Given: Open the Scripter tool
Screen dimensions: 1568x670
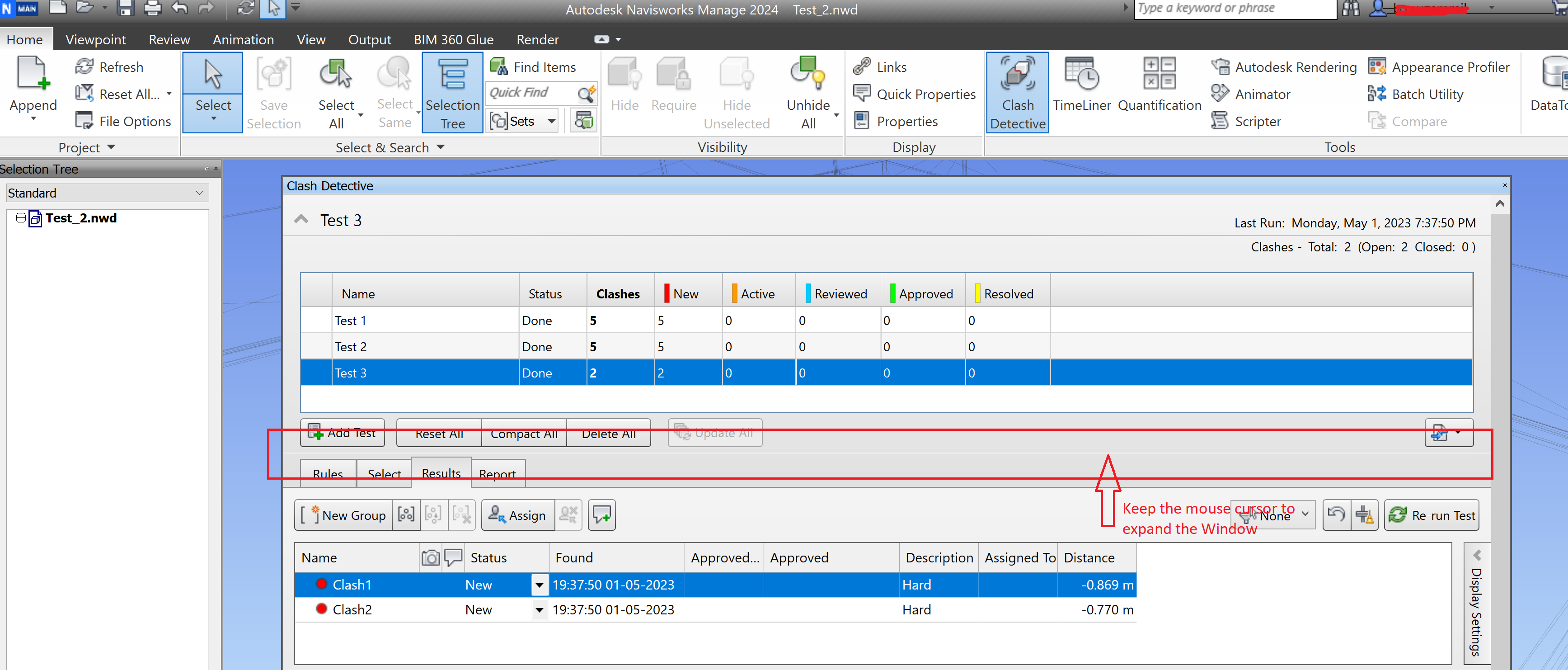Looking at the screenshot, I should (x=1246, y=121).
